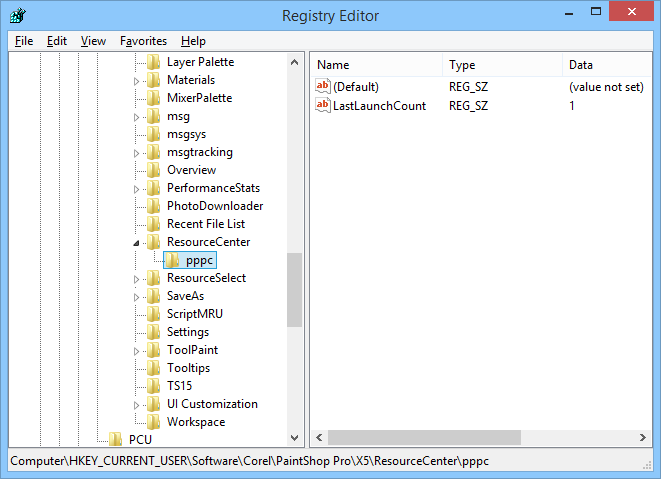The height and width of the screenshot is (479, 661).
Task: Open the Help menu
Action: point(193,41)
